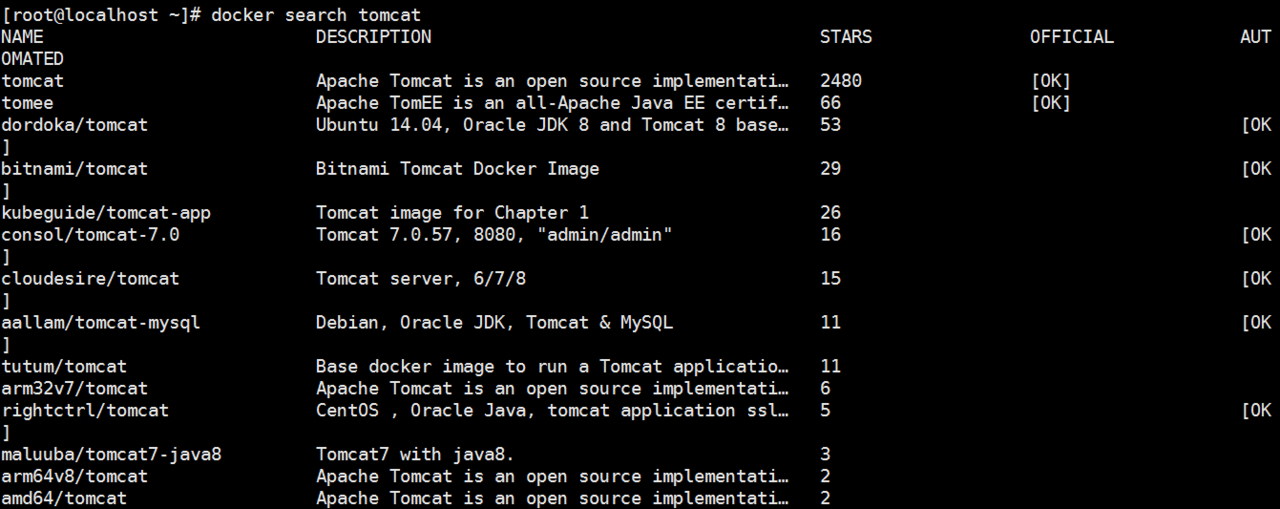Click the 'amd64/tomcat' image name
This screenshot has height=509, width=1280.
click(64, 498)
